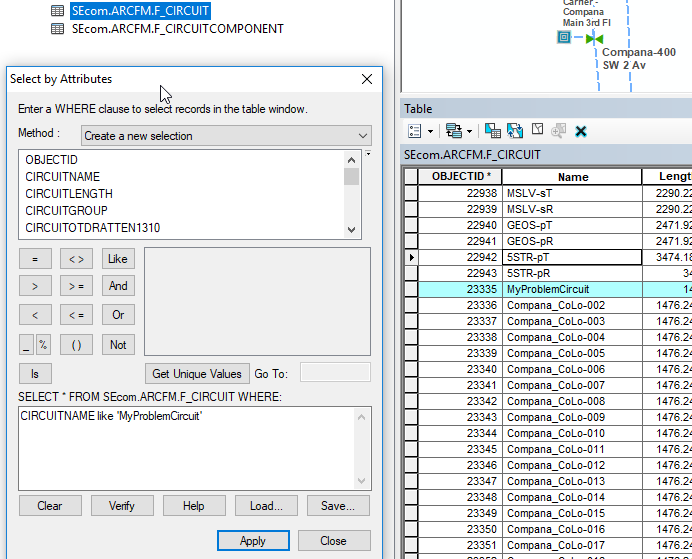
Task: Click the greater-than operator button
Action: tap(35, 286)
